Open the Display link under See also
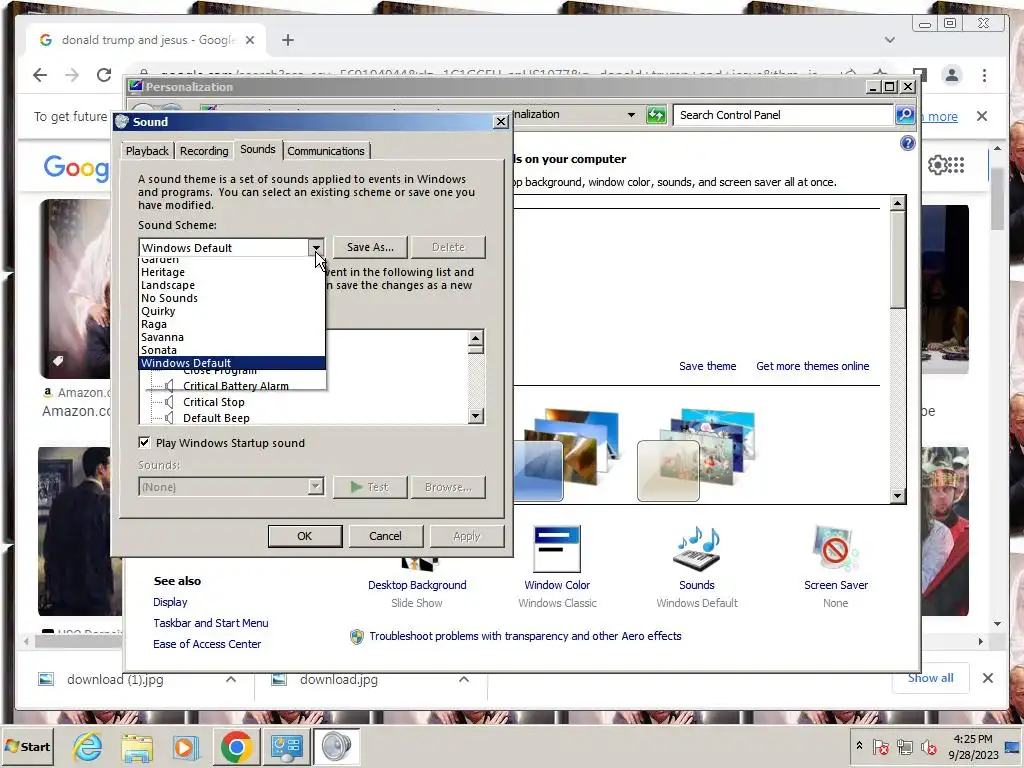The image size is (1024, 768). [x=170, y=602]
